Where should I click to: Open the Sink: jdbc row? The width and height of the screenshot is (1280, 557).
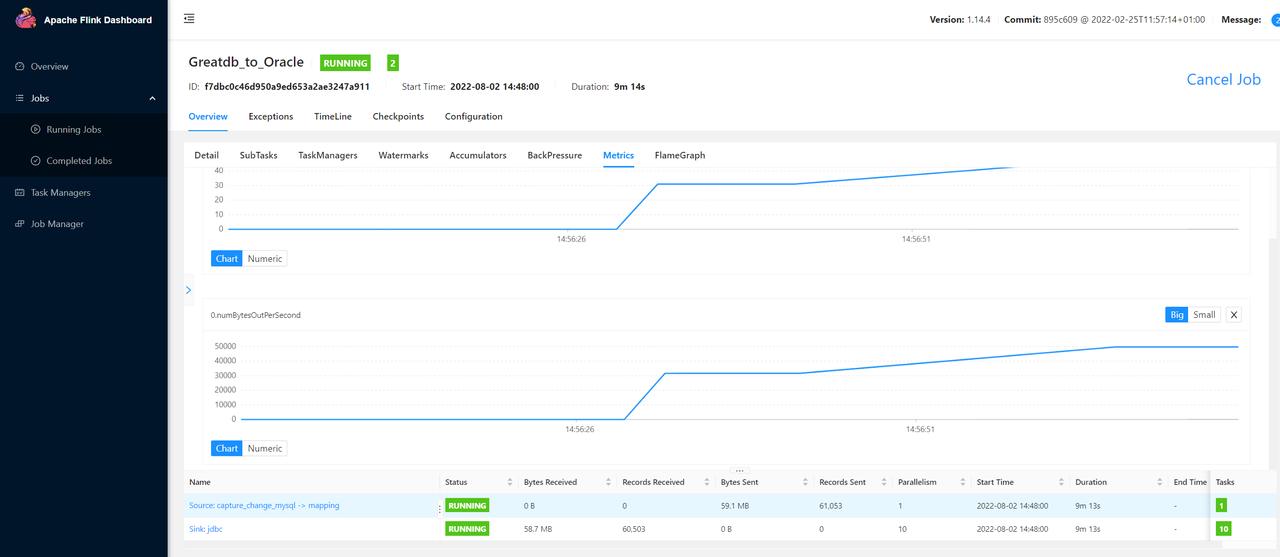click(205, 529)
